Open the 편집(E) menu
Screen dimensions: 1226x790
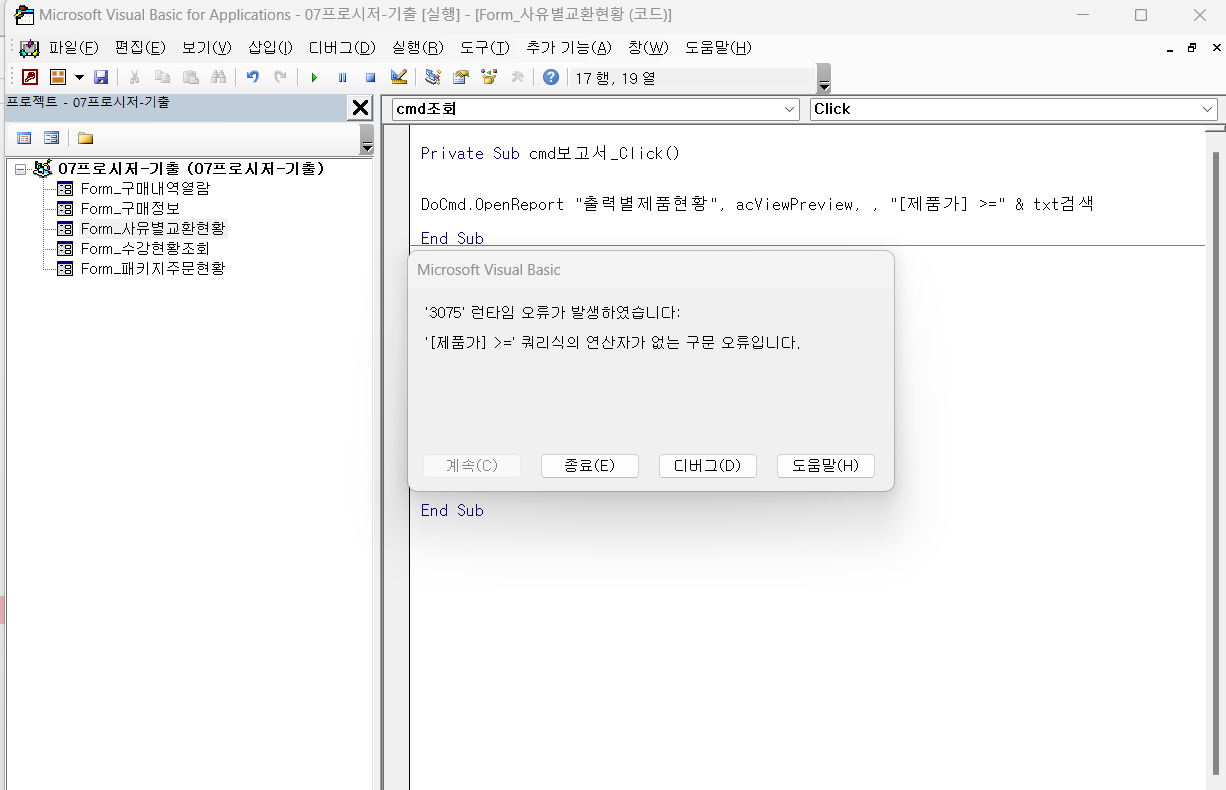pyautogui.click(x=140, y=48)
